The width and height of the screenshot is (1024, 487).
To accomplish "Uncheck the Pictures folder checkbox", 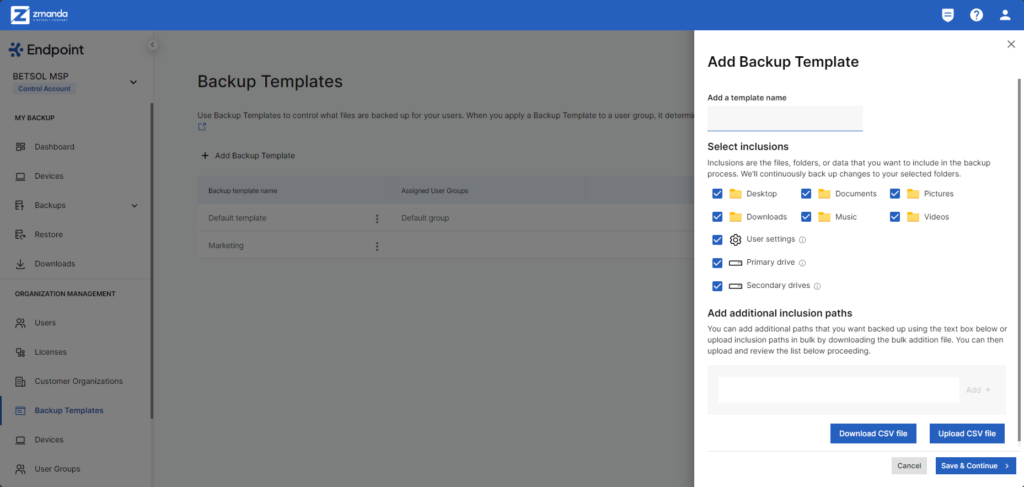I will (895, 194).
